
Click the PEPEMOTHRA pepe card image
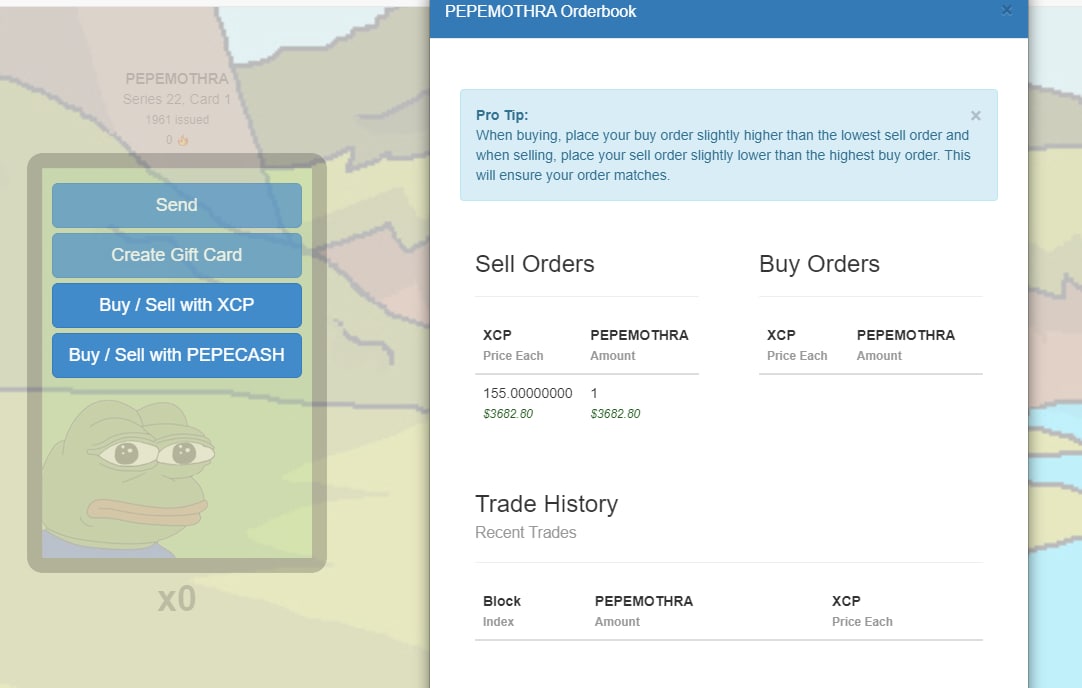pyautogui.click(x=177, y=363)
